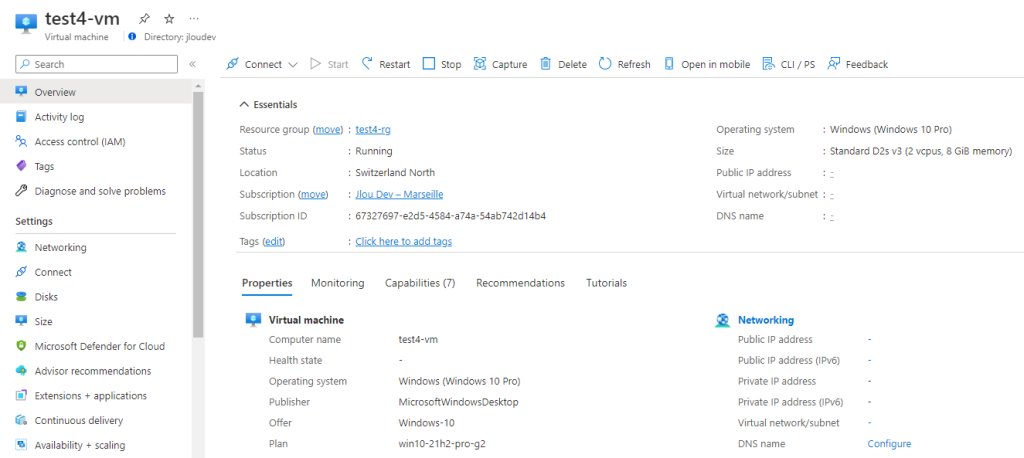Click the 'Click here to add tags' link
Viewport: 1024px width, 458px height.
coord(404,241)
